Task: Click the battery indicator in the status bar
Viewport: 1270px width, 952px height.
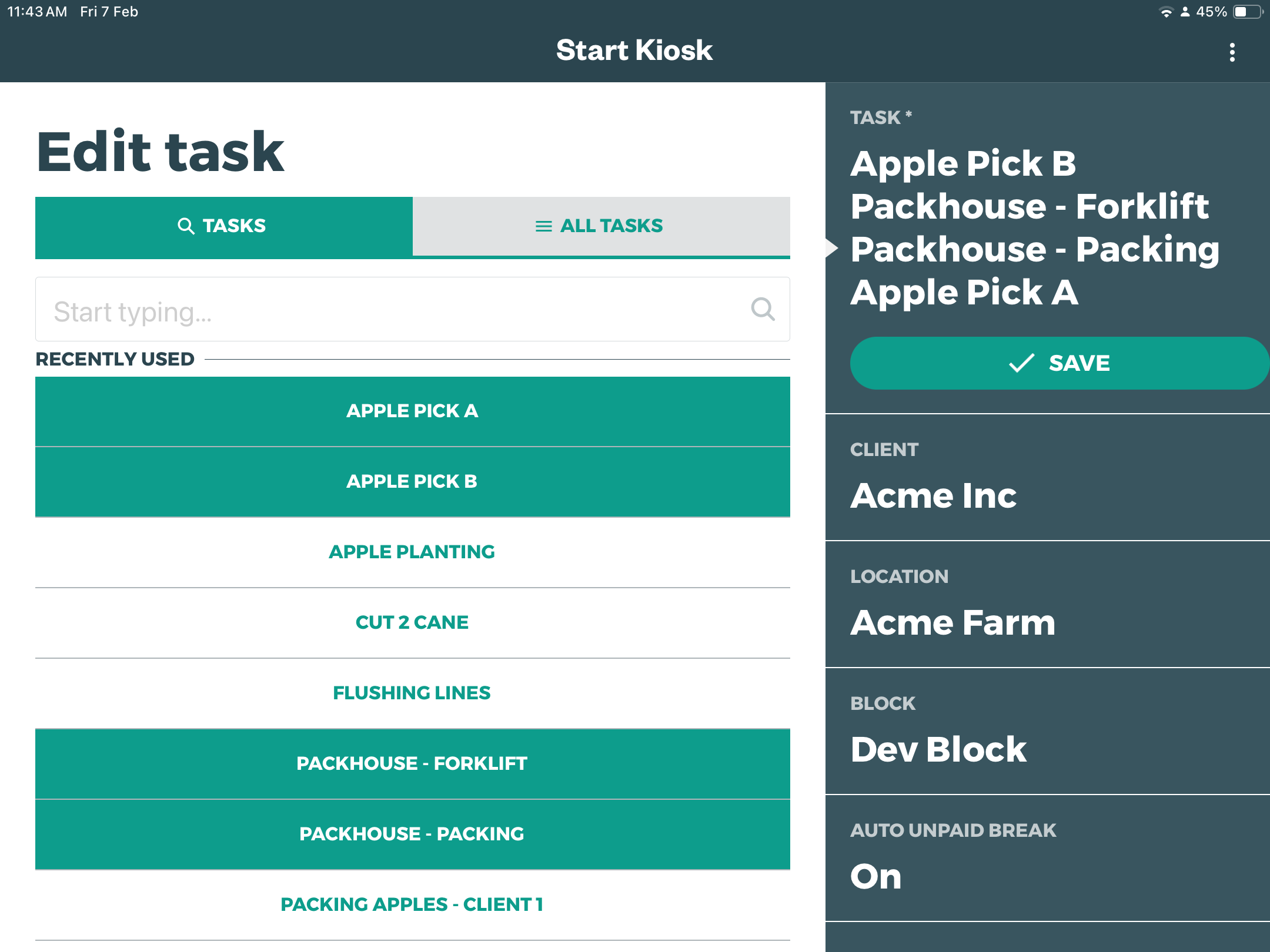Action: pyautogui.click(x=1247, y=12)
